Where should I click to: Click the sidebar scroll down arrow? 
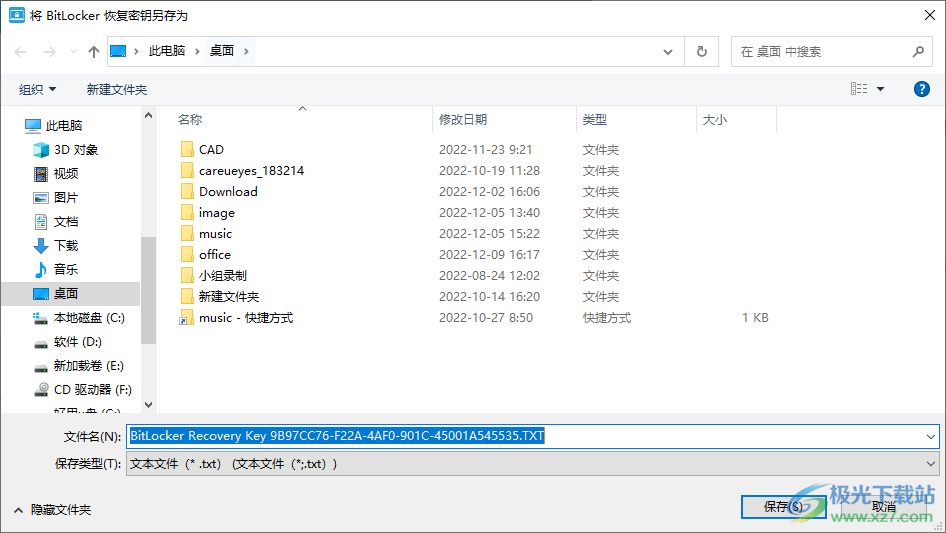click(x=148, y=405)
